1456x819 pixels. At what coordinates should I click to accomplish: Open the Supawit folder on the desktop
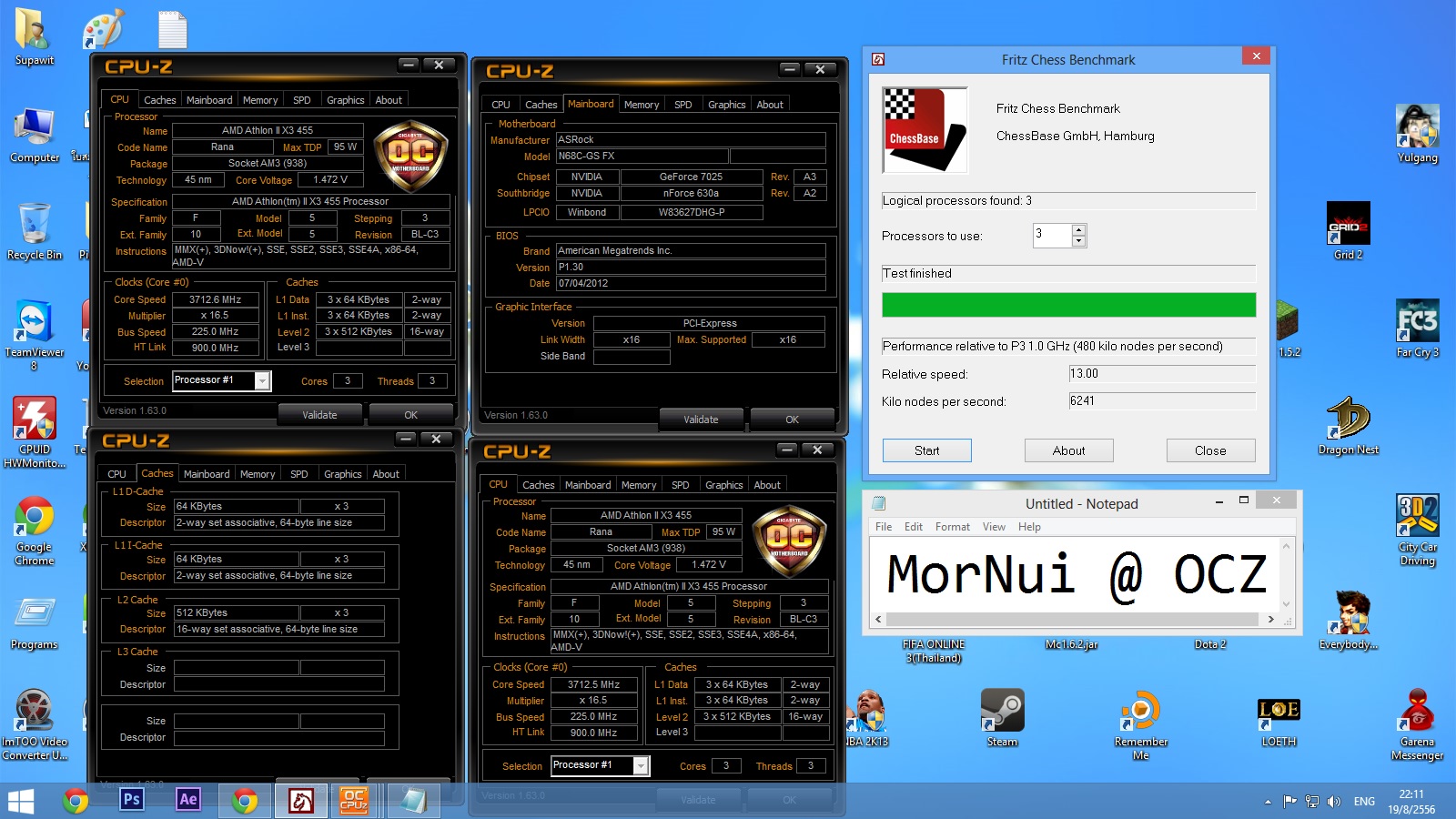[34, 36]
